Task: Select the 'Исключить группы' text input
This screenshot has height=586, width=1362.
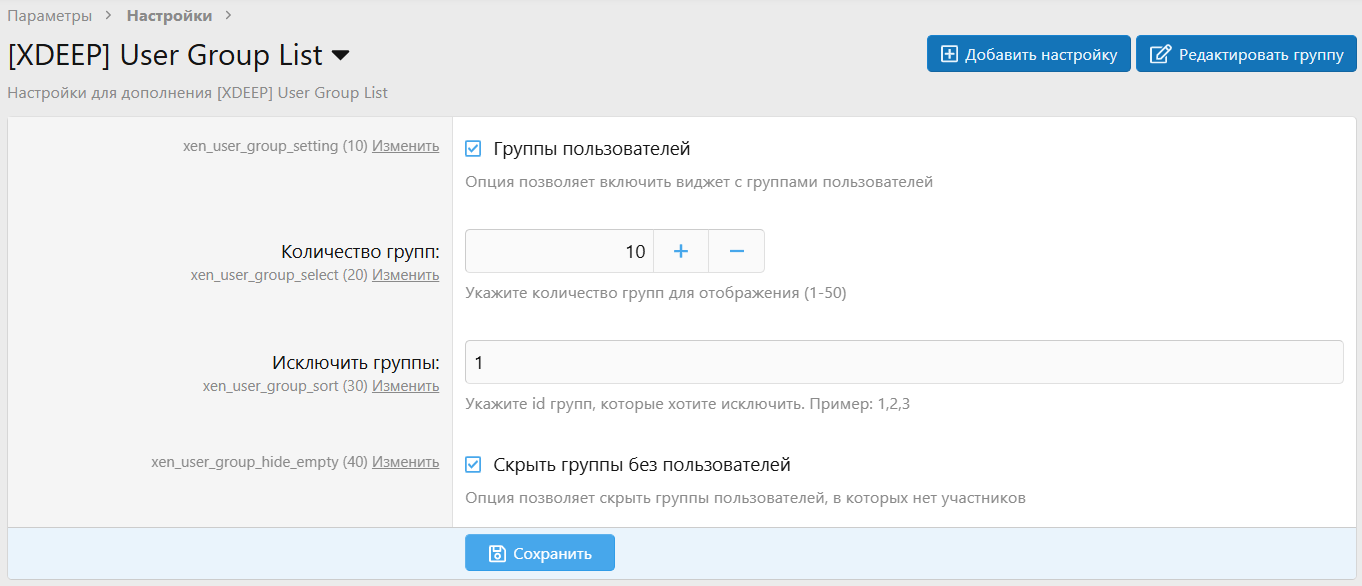Action: (x=900, y=361)
